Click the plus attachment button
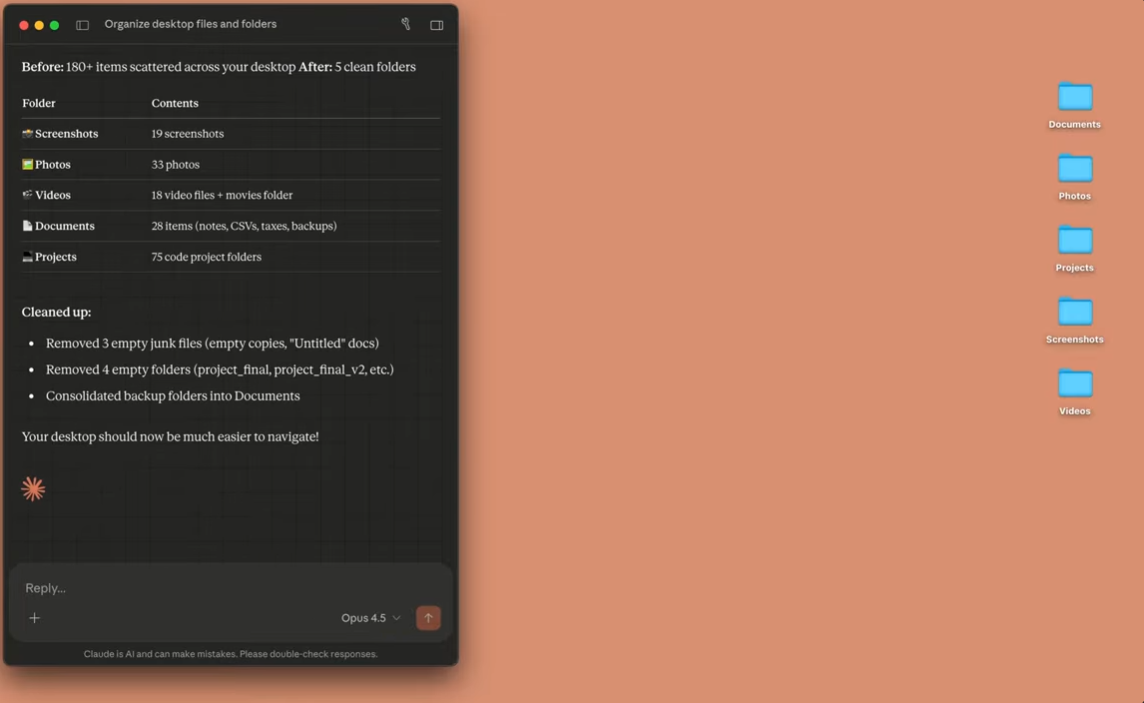Image resolution: width=1144 pixels, height=703 pixels. [x=34, y=618]
